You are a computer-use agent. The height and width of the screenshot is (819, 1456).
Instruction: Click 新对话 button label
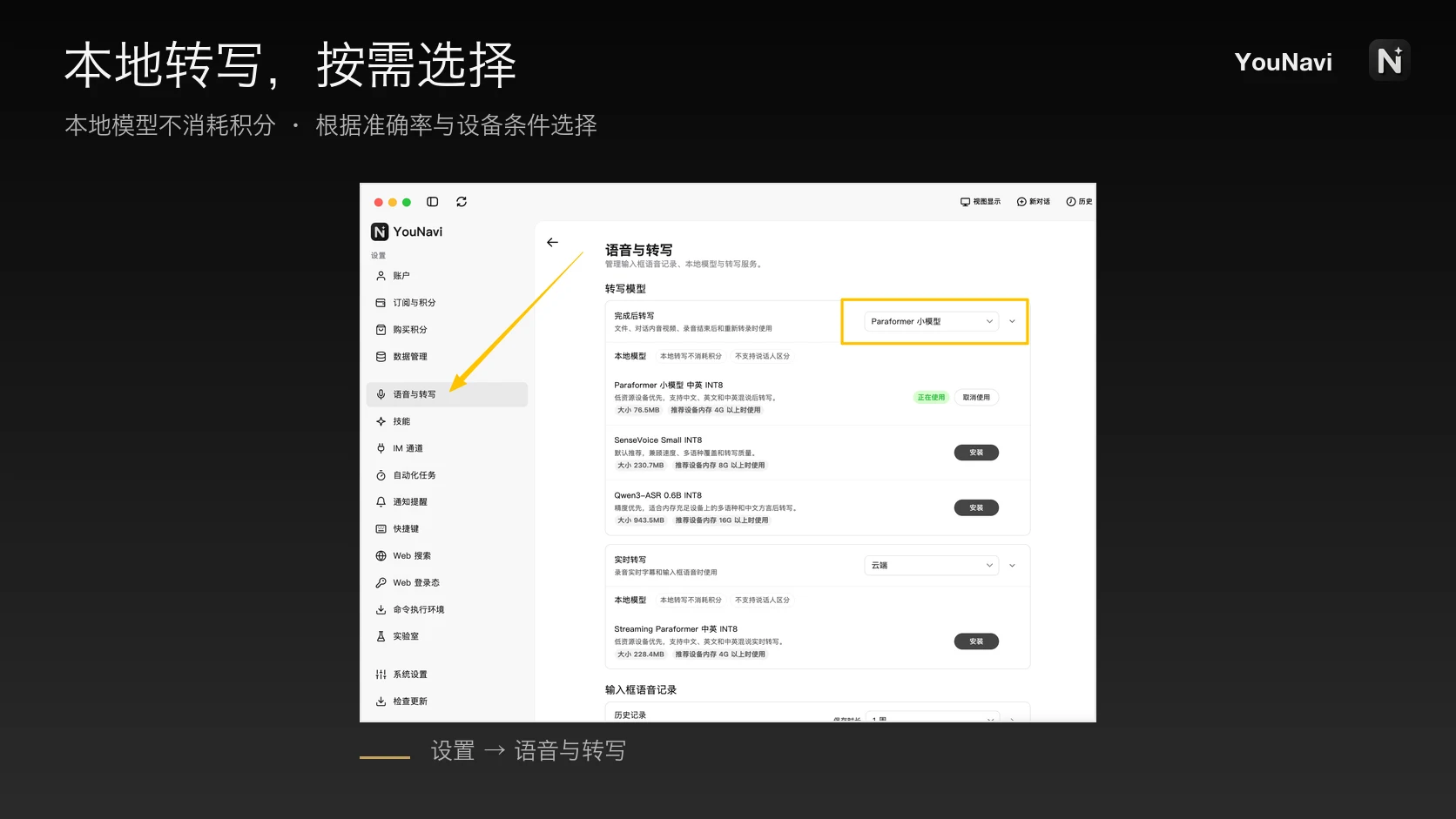click(1040, 202)
